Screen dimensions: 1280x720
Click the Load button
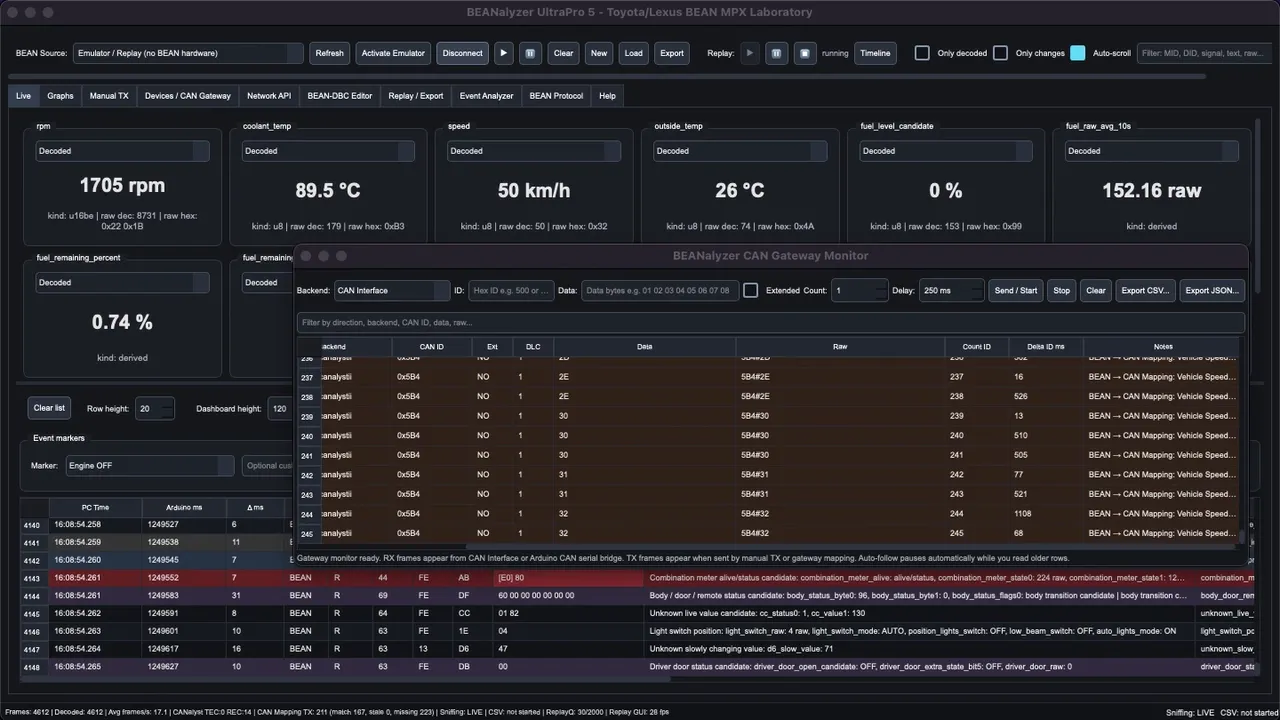pyautogui.click(x=633, y=53)
